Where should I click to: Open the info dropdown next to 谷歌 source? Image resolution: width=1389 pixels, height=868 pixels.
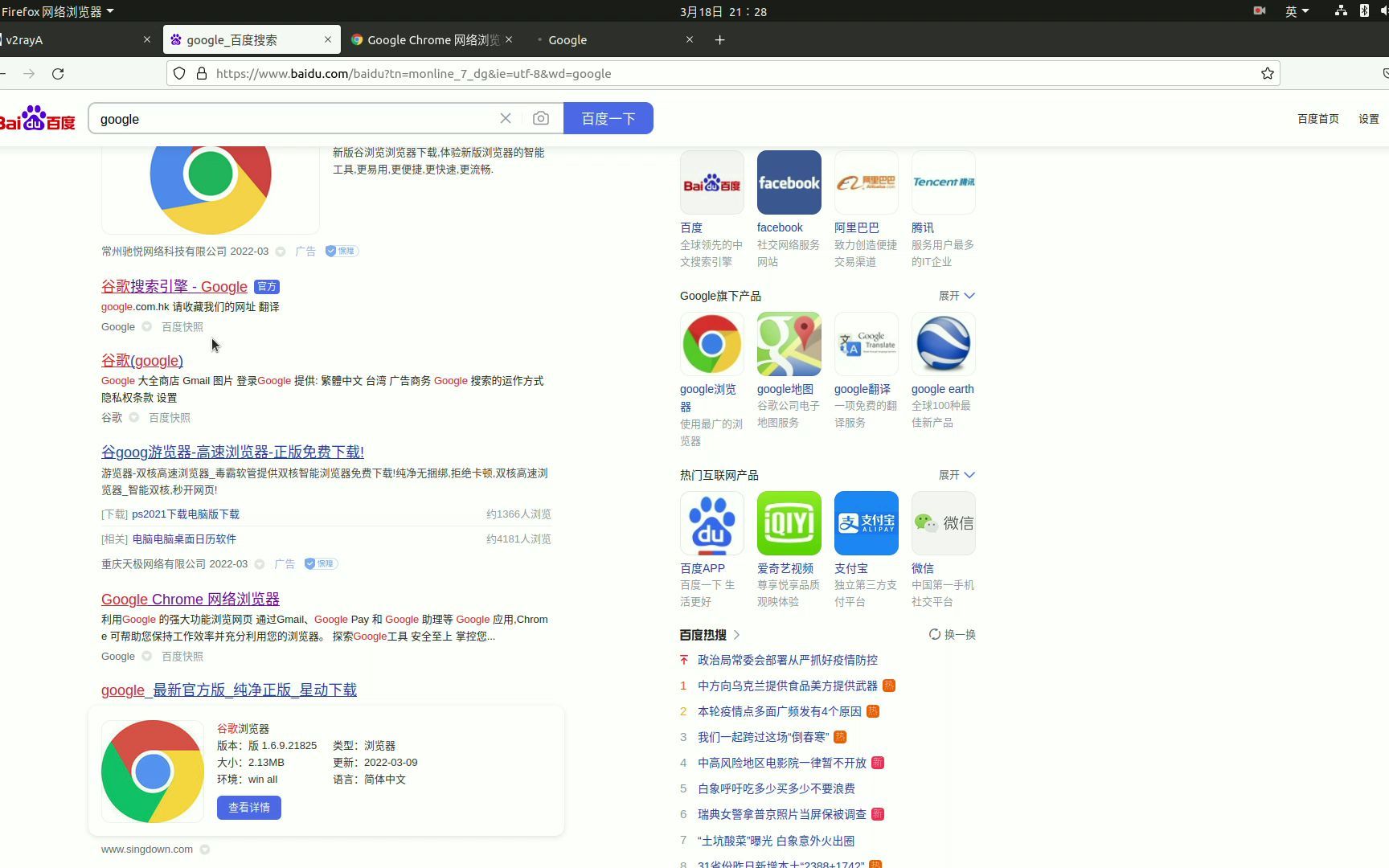pos(134,417)
